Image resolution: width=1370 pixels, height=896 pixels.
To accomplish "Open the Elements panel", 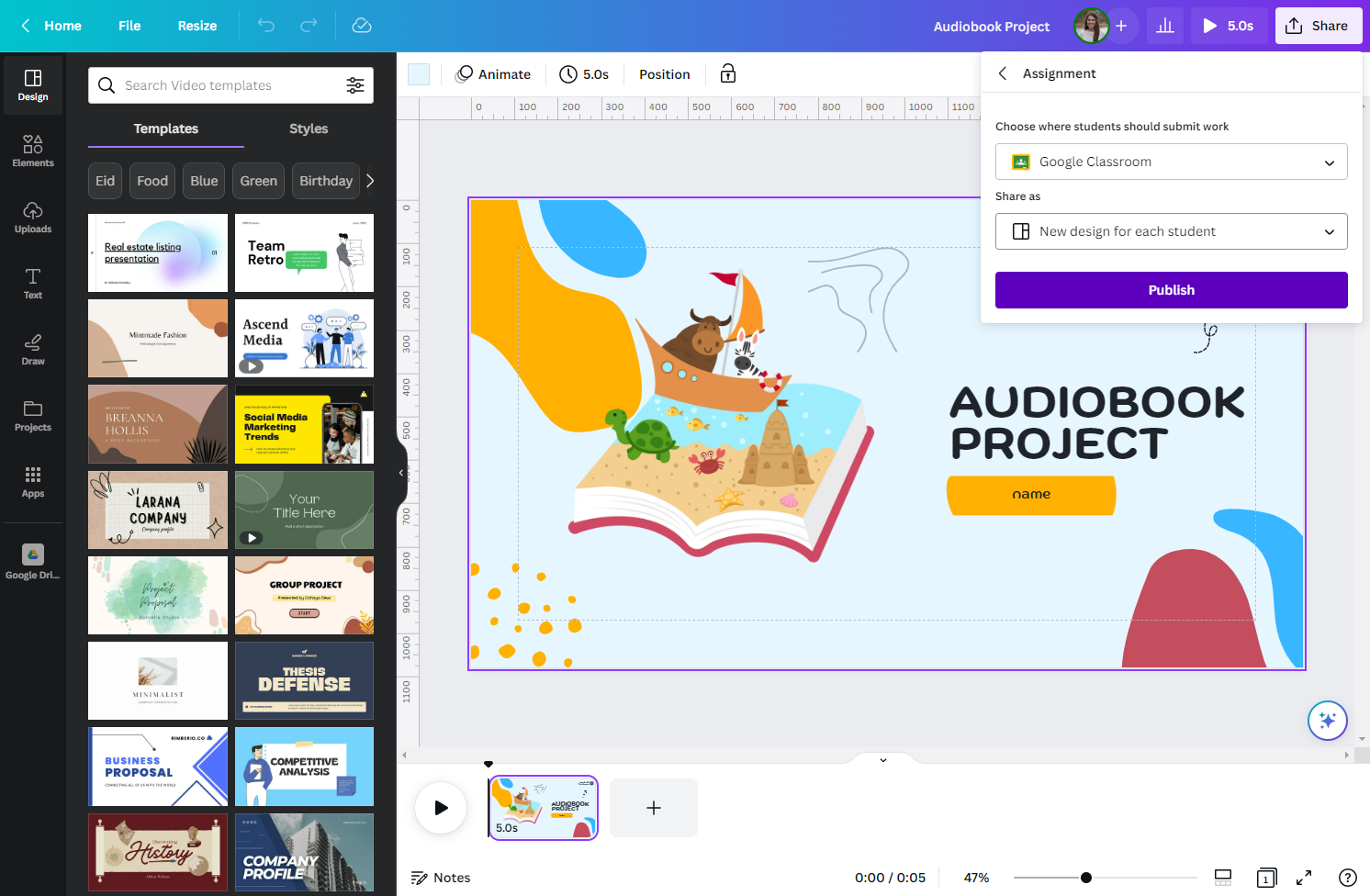I will pos(33,151).
